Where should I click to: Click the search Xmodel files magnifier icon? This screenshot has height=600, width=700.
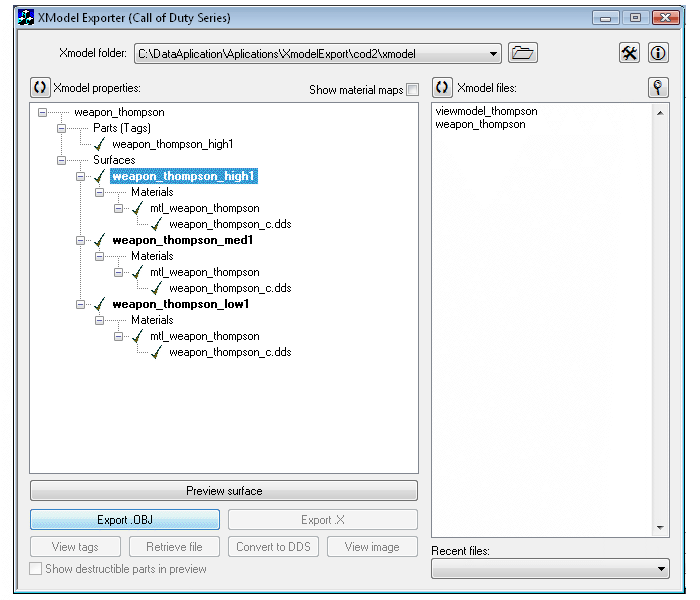[x=658, y=87]
